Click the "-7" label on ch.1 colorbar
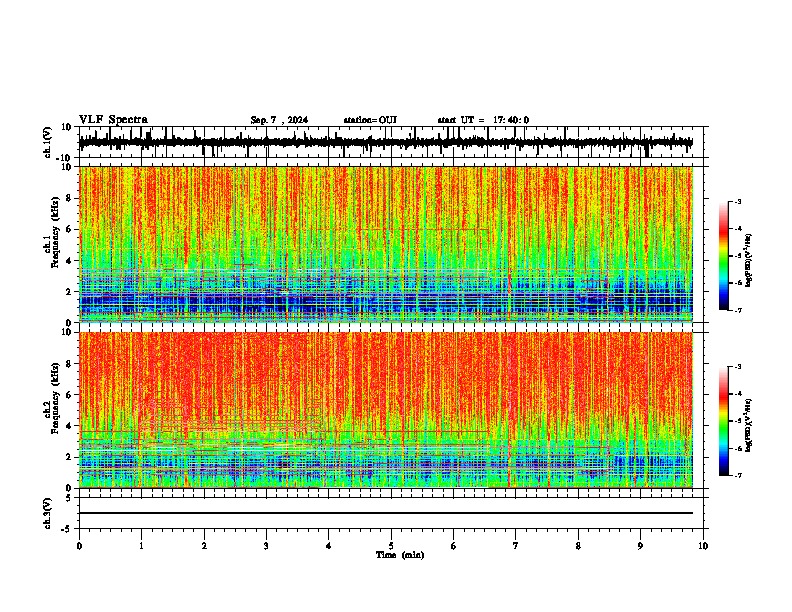792x612 pixels. [x=737, y=310]
